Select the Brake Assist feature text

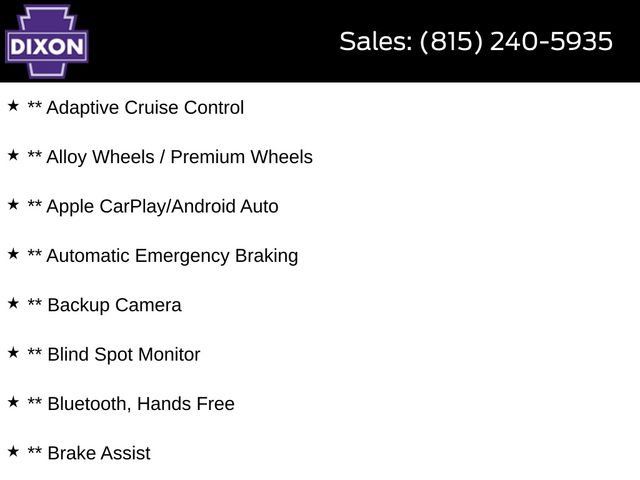(x=99, y=453)
